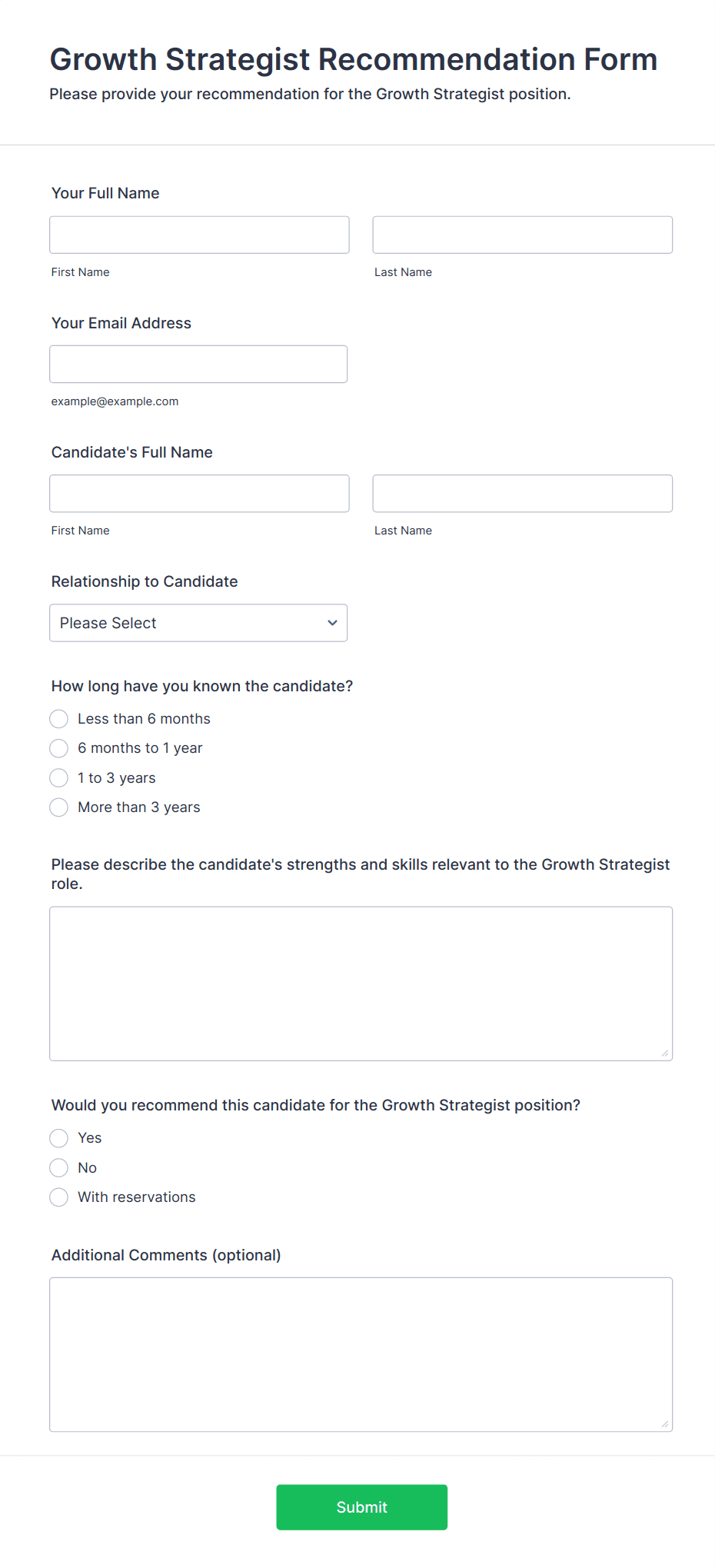Click the strengths textarea resize handle

665,1053
